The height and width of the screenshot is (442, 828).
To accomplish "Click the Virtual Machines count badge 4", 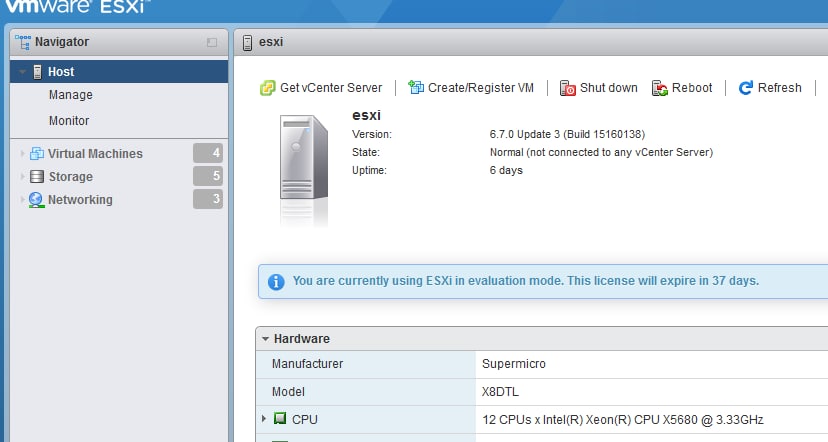I will click(x=208, y=153).
